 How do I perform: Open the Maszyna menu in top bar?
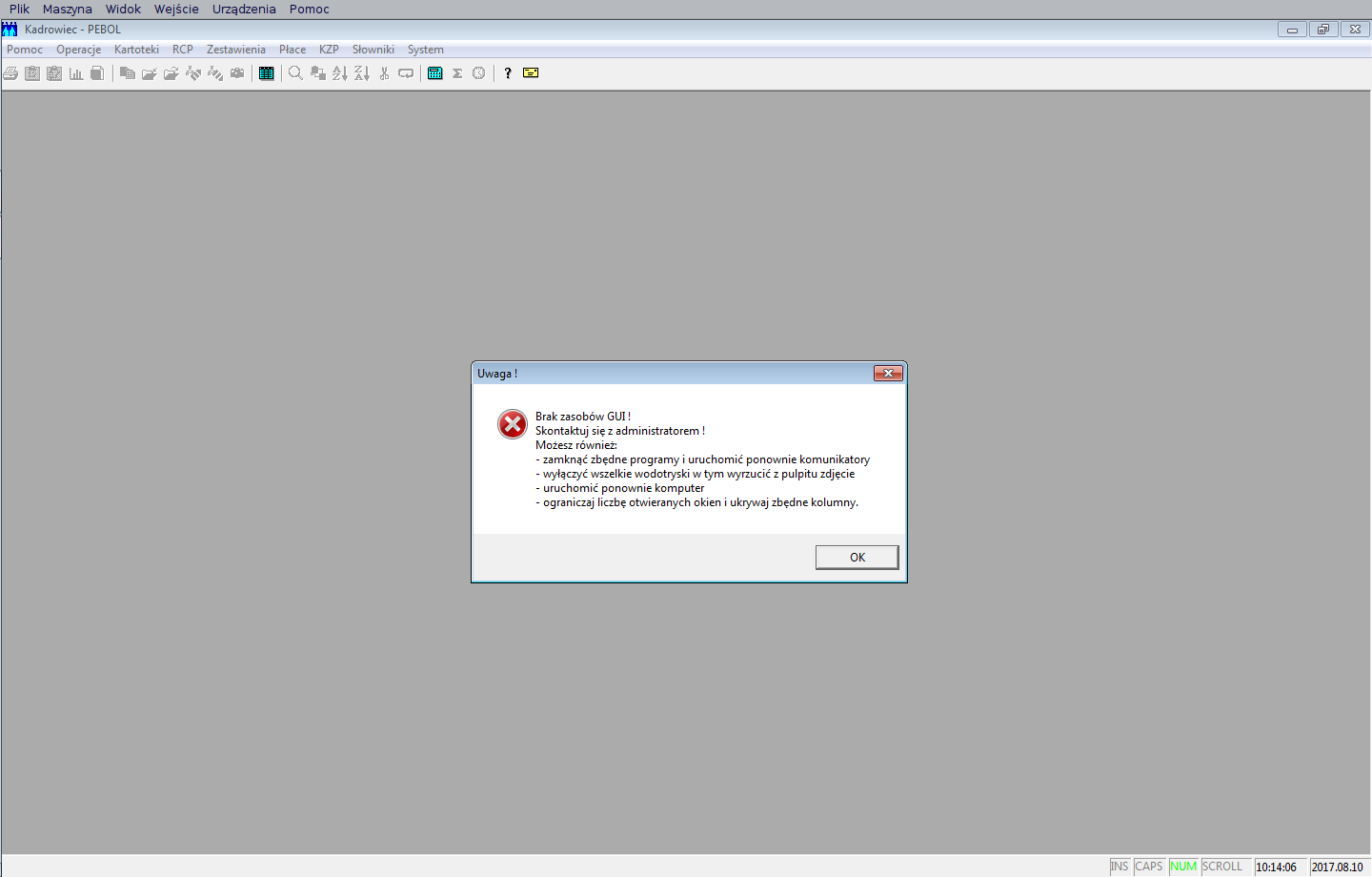(68, 9)
